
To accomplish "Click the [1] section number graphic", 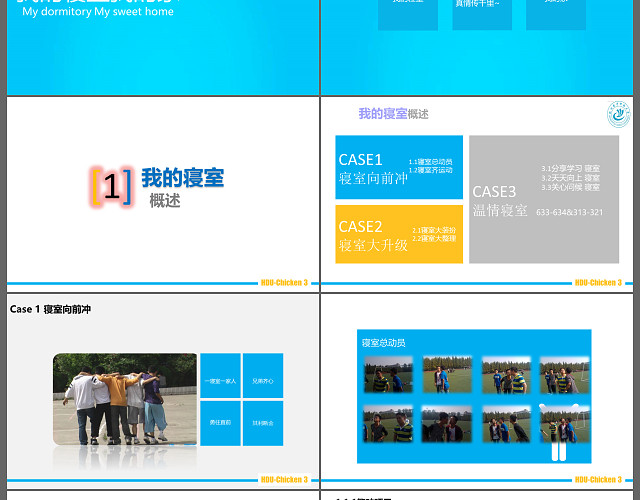I will click(x=111, y=187).
